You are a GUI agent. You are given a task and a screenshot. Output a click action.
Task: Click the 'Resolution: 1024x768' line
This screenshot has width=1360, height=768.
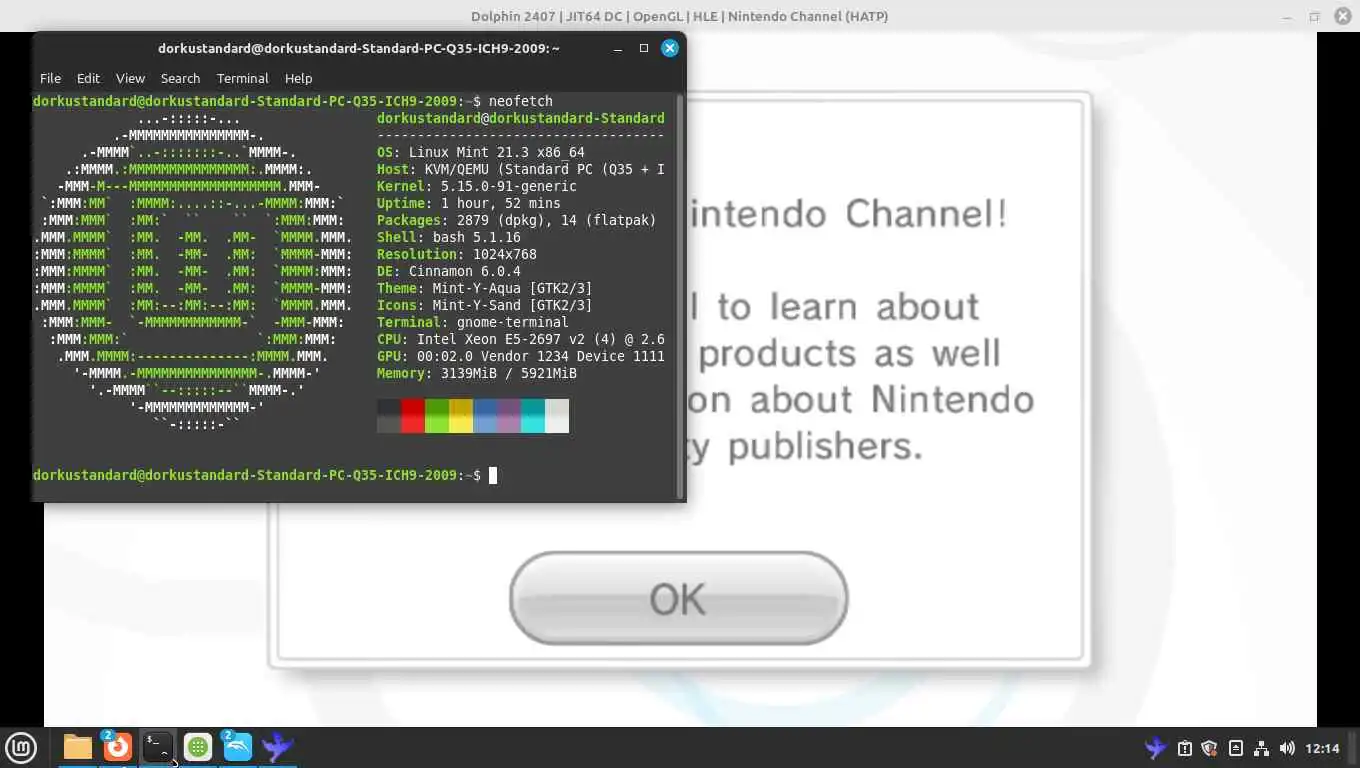coord(457,254)
